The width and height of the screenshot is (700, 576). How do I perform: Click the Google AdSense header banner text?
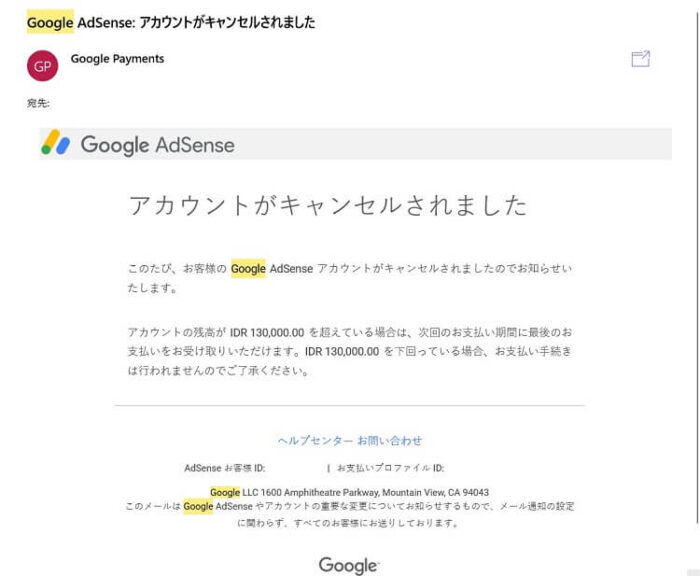click(158, 145)
